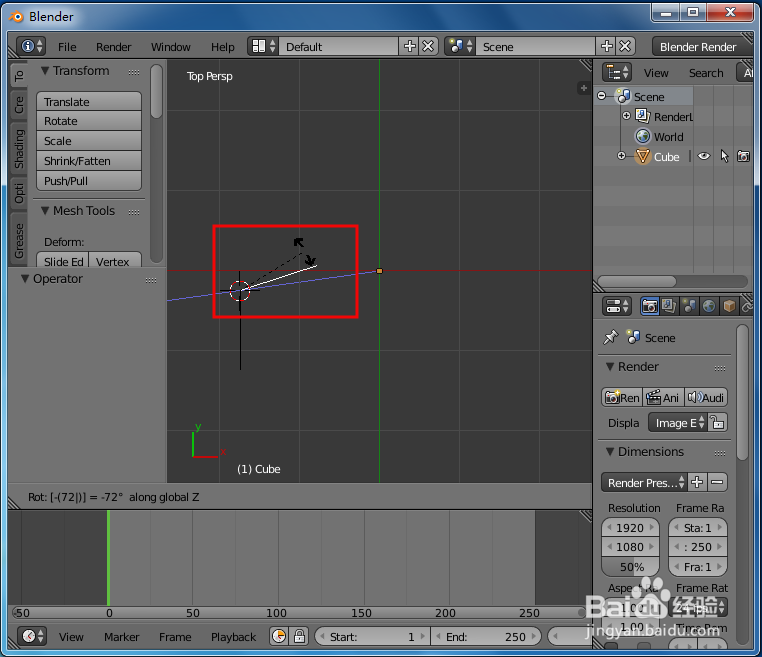Open the timeline Playback menu
The height and width of the screenshot is (657, 762).
(233, 637)
